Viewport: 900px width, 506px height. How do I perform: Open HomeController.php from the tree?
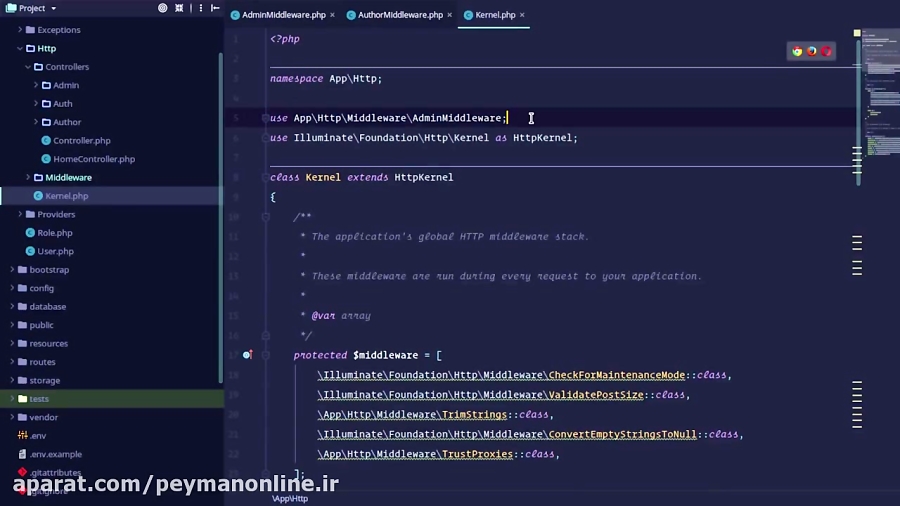94,159
